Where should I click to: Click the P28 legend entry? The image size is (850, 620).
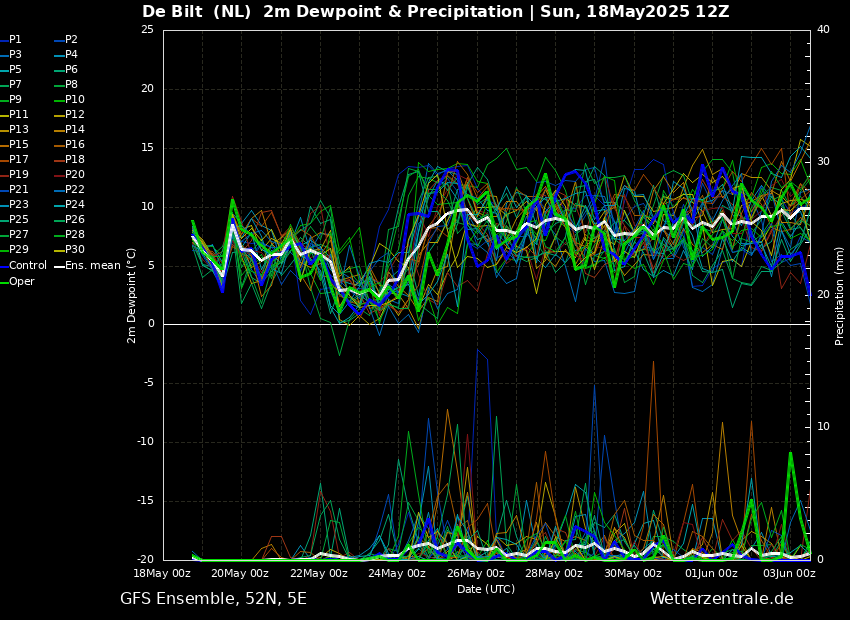click(74, 235)
